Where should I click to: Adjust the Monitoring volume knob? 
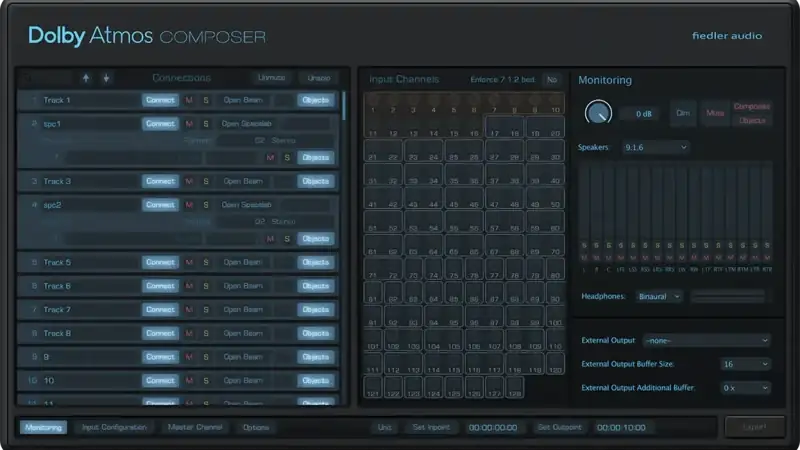pos(598,113)
